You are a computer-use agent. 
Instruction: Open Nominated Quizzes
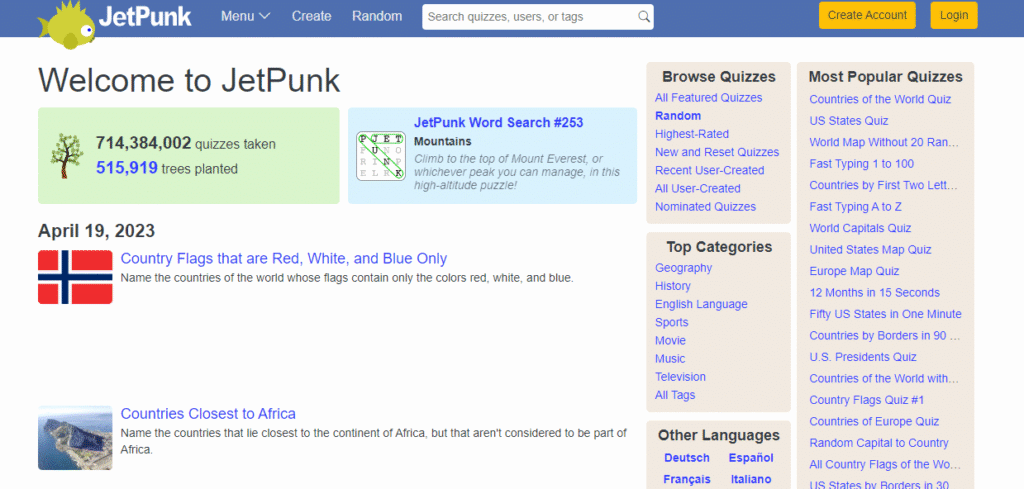click(x=705, y=207)
